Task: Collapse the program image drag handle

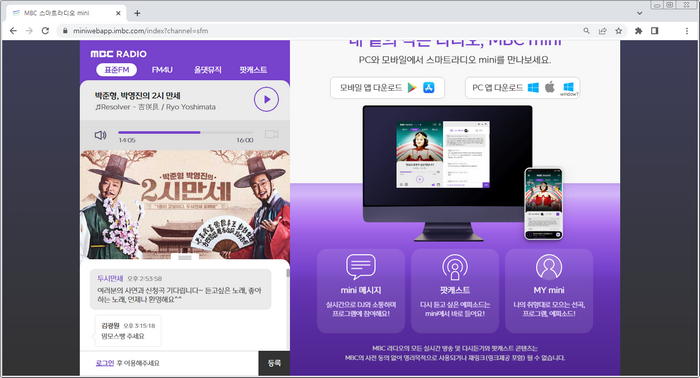Action: [185, 258]
